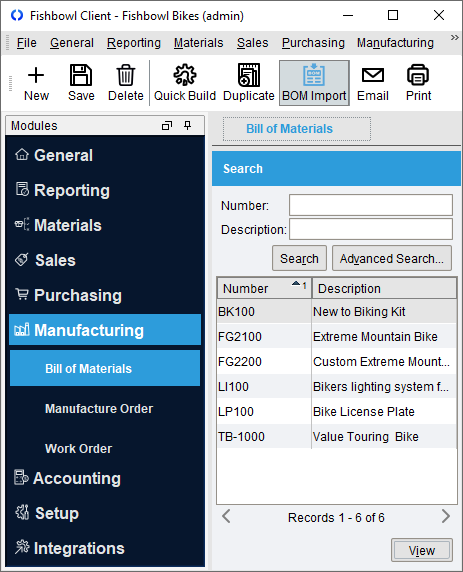Select the TB-1000 row
The height and width of the screenshot is (572, 463).
click(337, 436)
